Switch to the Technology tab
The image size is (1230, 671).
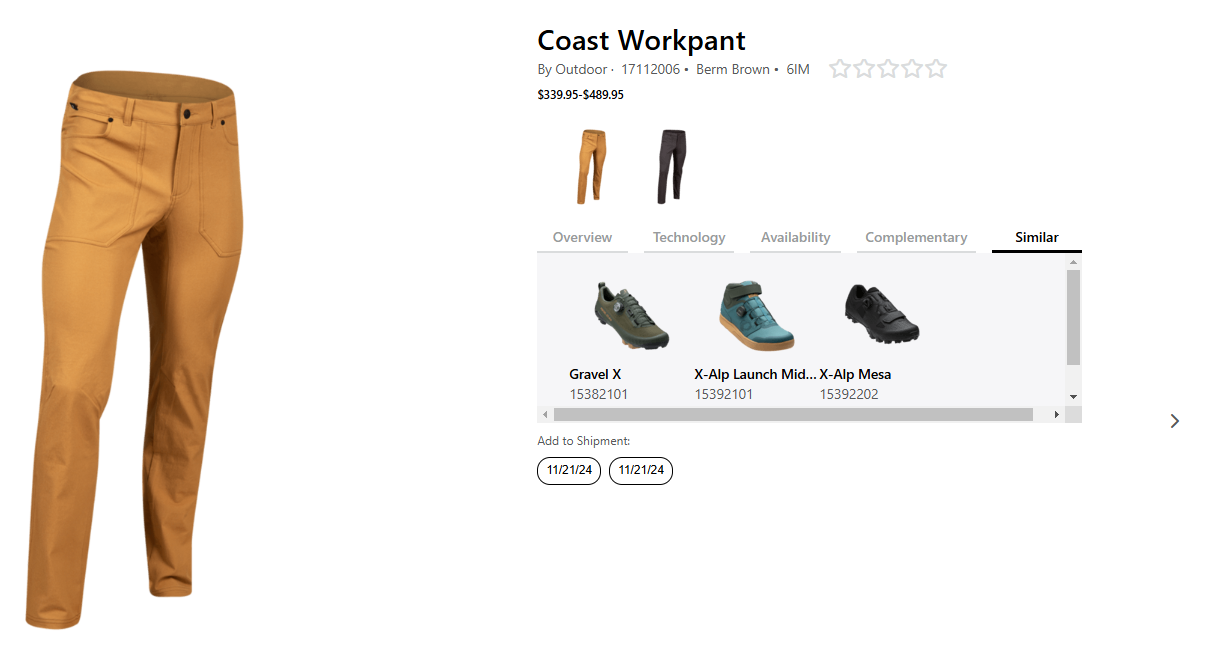[x=689, y=238]
